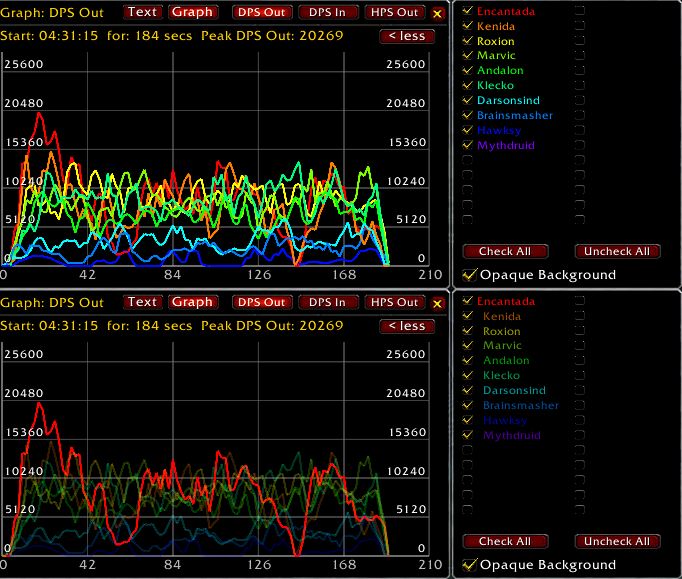Collapse the bottom panel with '< less'
Viewport: 682px width, 579px height.
407,326
